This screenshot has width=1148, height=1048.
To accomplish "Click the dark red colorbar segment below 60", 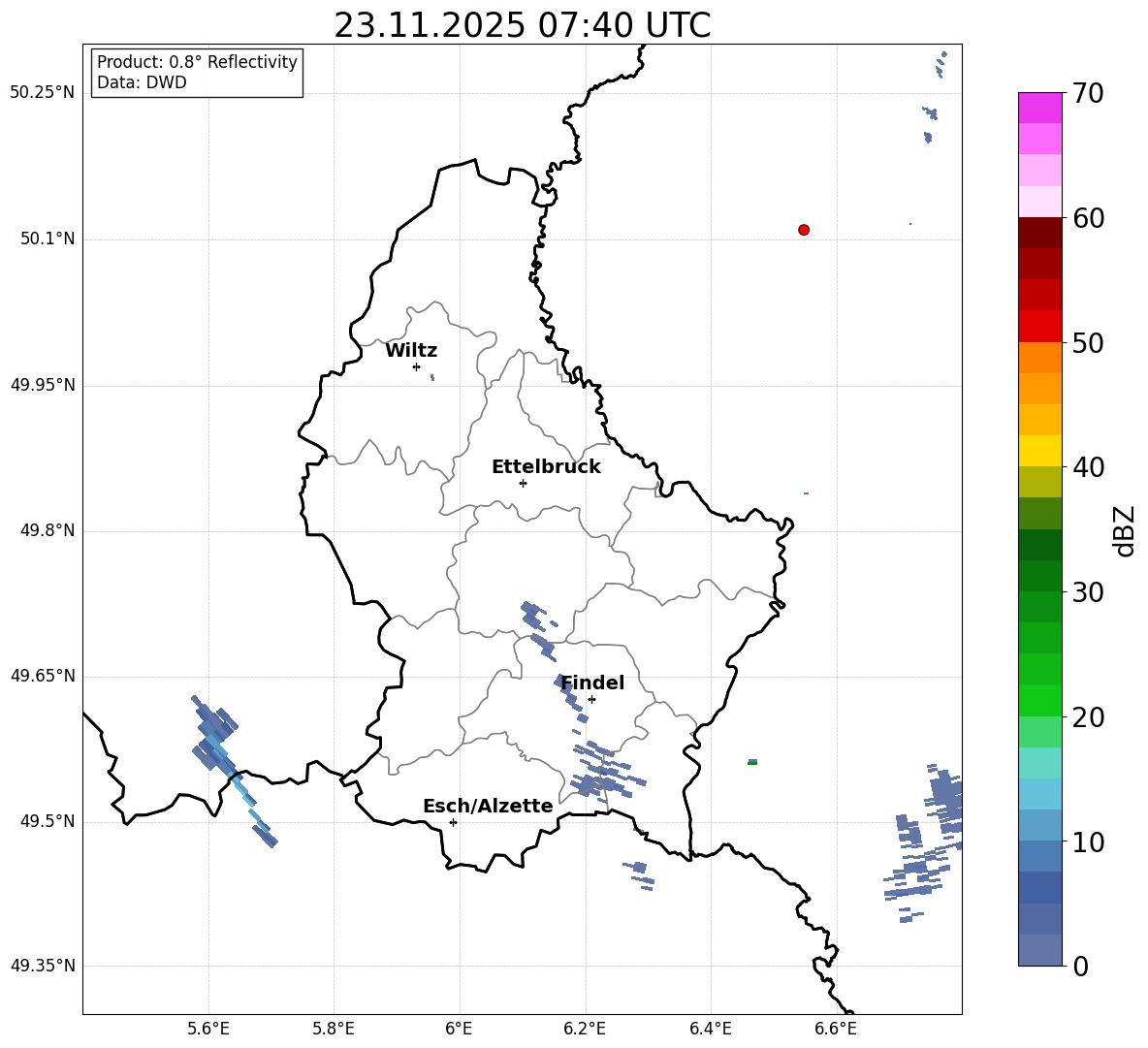I will pyautogui.click(x=1039, y=232).
